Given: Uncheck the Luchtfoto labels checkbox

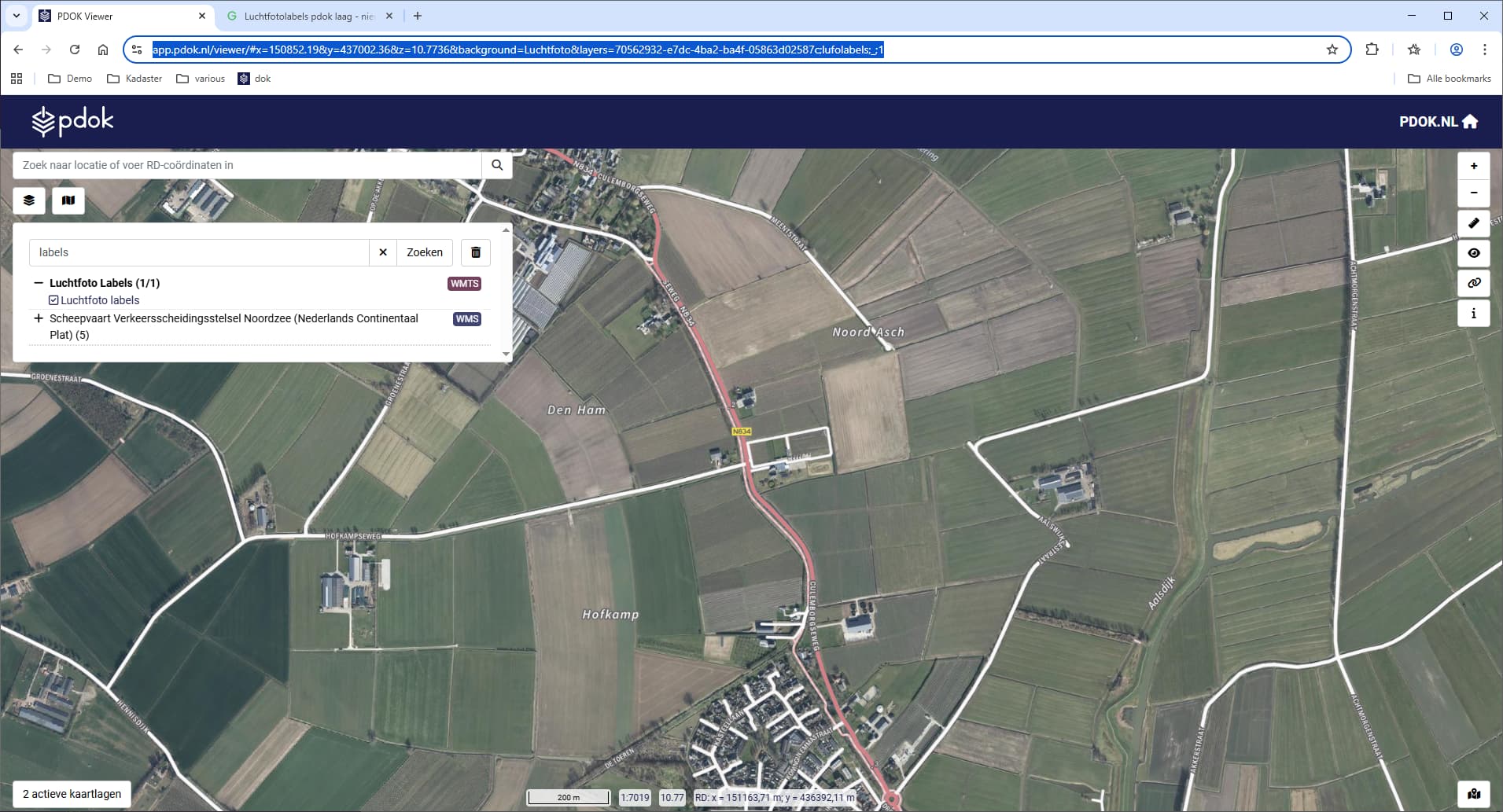Looking at the screenshot, I should [53, 300].
